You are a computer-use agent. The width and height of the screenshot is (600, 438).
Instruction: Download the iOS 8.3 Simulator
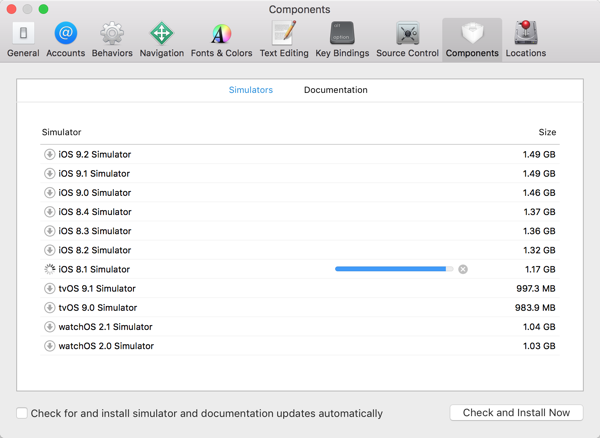pyautogui.click(x=49, y=231)
